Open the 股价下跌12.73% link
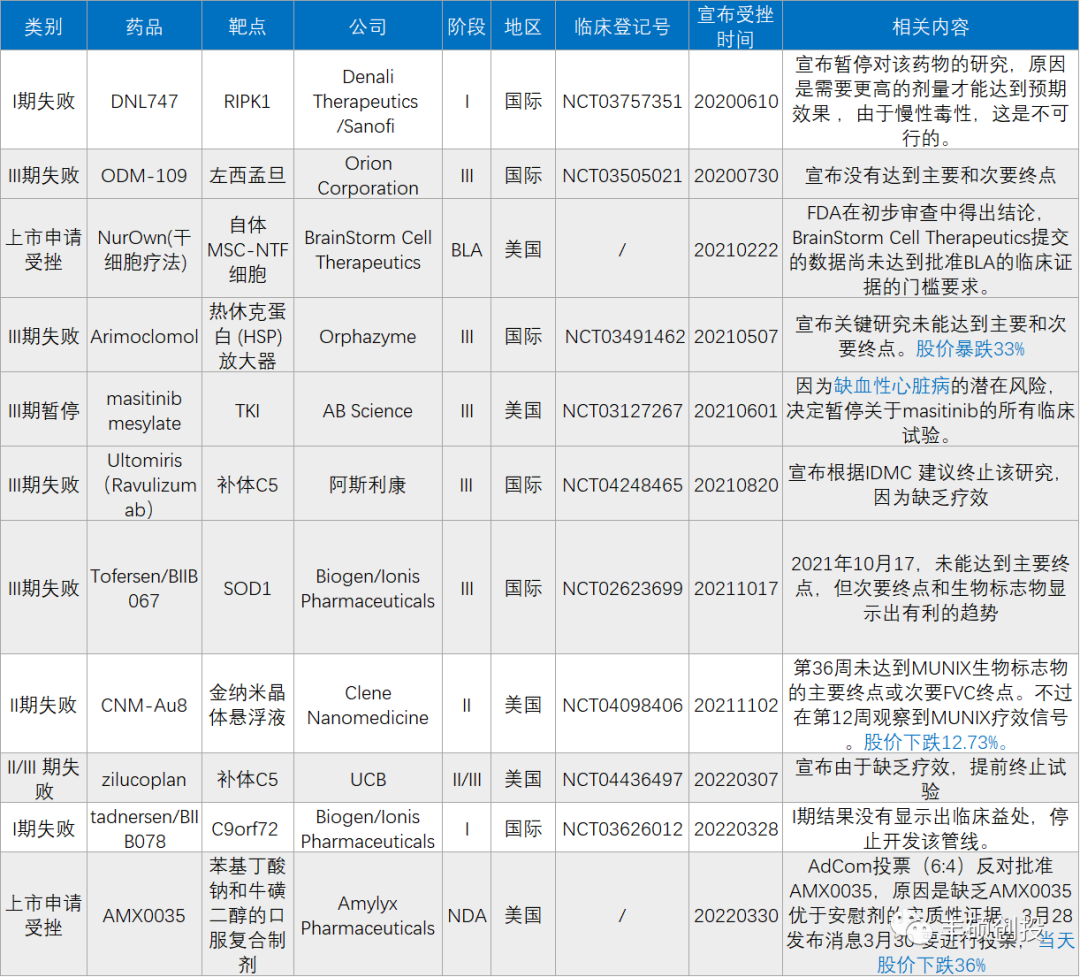Screen dimensions: 1080x977 tap(935, 742)
